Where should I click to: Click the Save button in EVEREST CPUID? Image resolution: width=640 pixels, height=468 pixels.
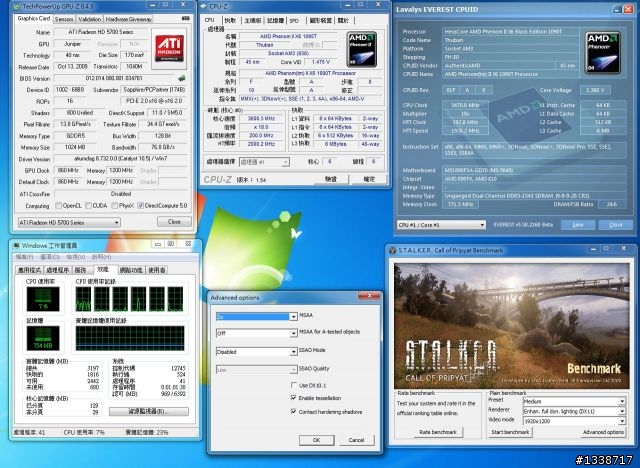point(578,225)
